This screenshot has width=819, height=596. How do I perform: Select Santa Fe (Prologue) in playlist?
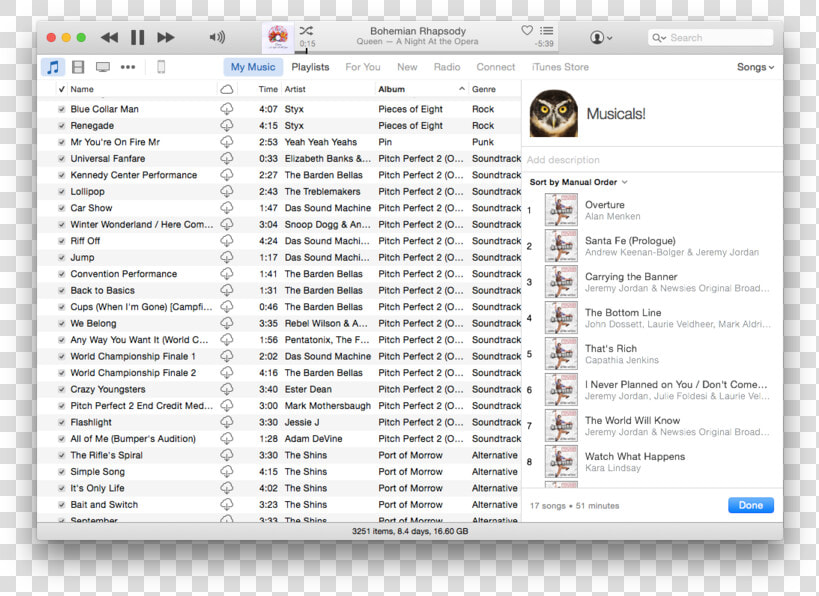[x=653, y=246]
